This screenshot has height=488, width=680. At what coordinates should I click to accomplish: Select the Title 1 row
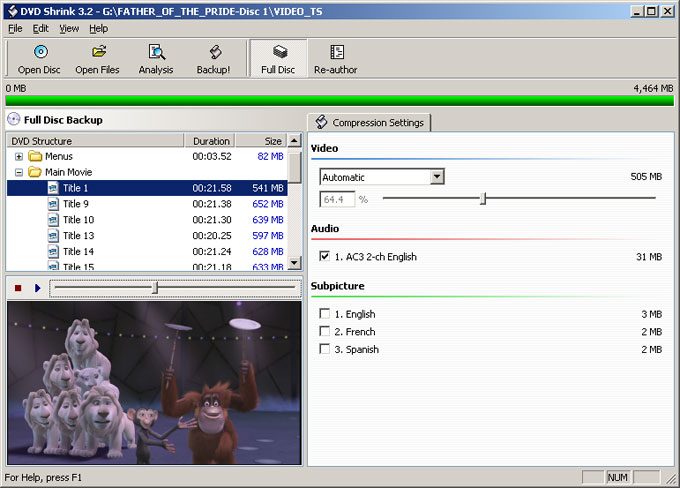(147, 188)
